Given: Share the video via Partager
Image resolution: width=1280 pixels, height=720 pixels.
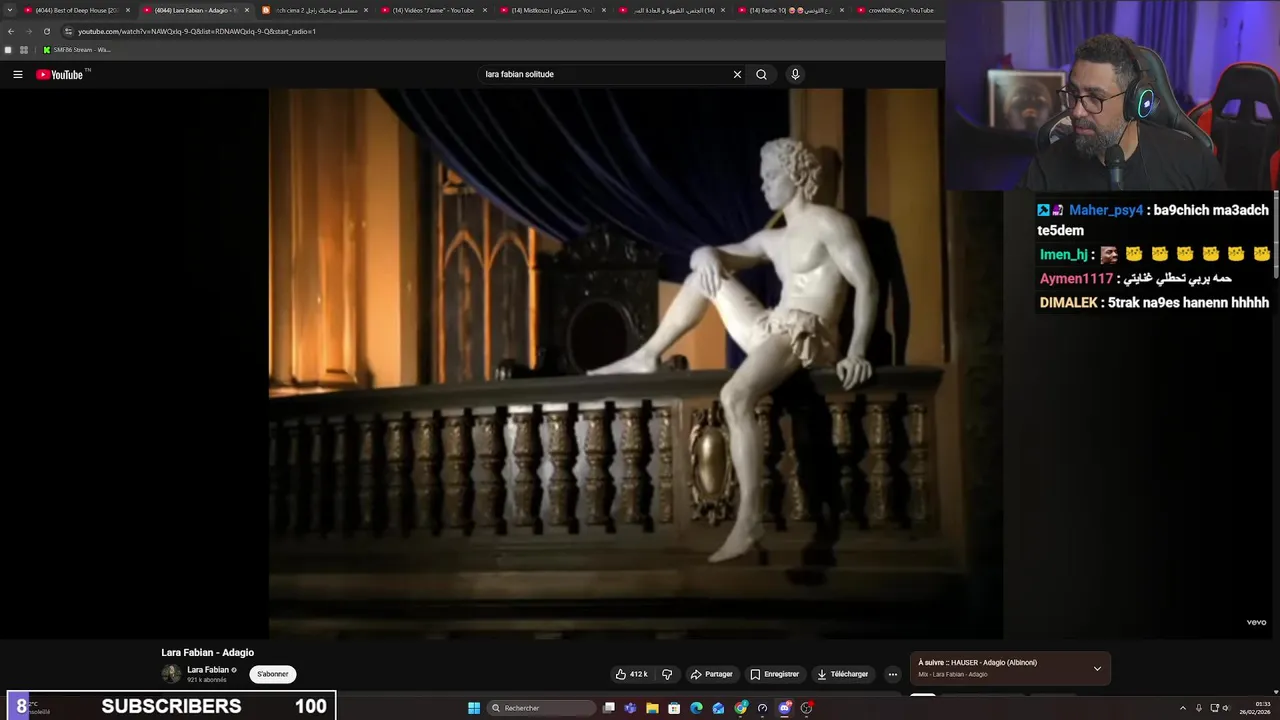Looking at the screenshot, I should tap(712, 674).
